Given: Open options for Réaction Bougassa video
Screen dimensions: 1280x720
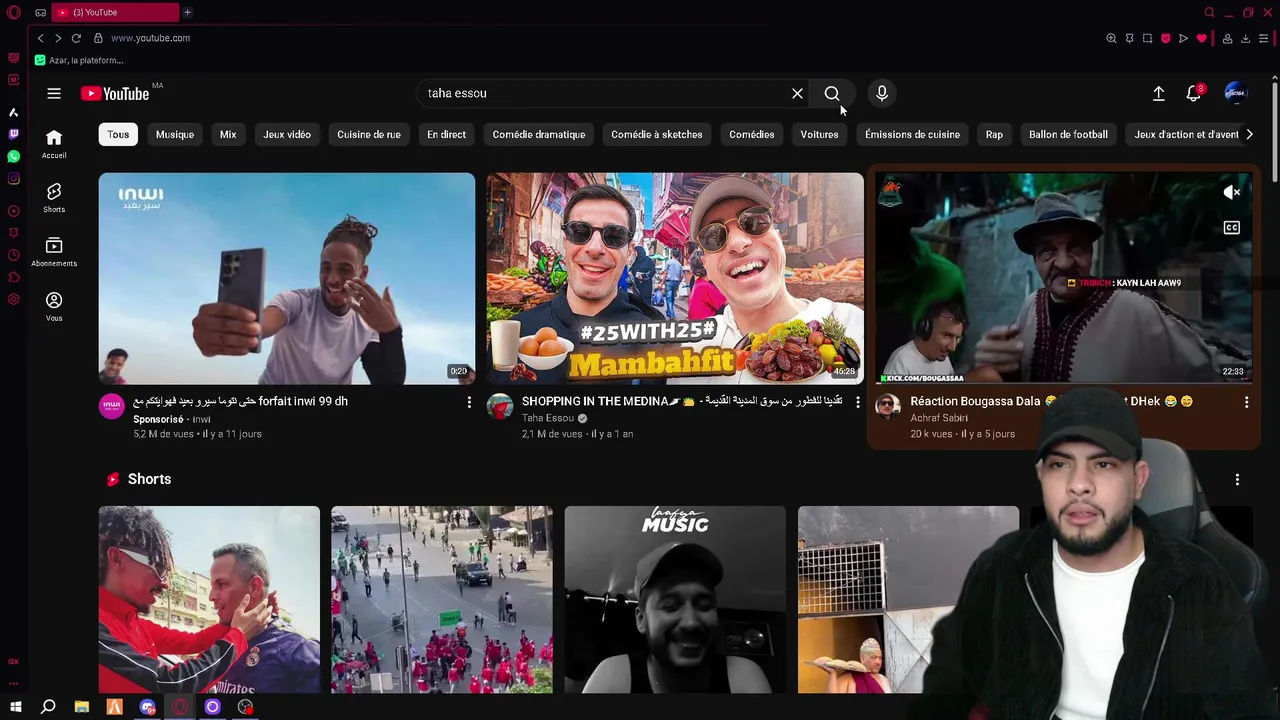Looking at the screenshot, I should (x=1246, y=402).
